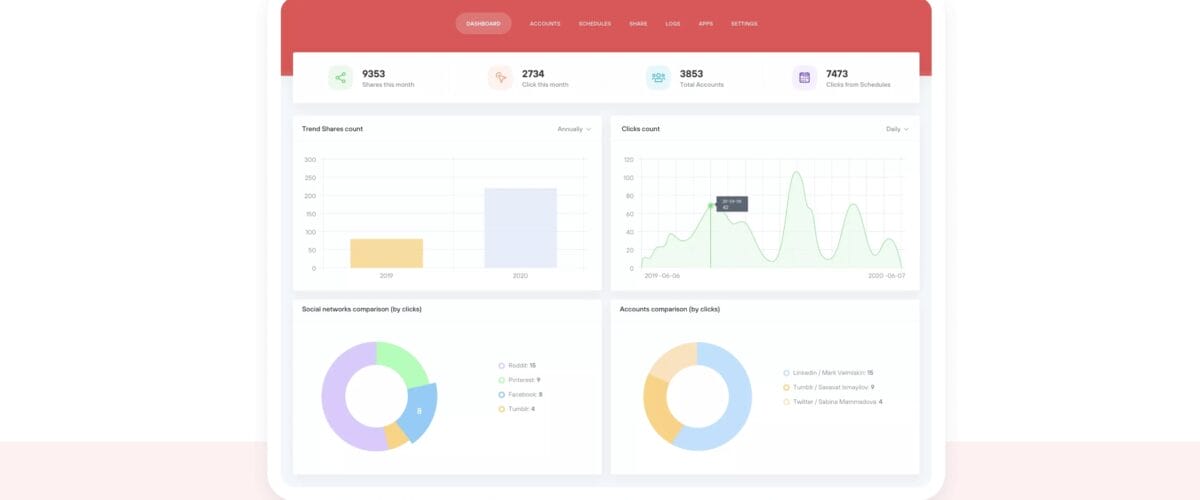Toggle the Pinterest legend marker

(x=501, y=380)
